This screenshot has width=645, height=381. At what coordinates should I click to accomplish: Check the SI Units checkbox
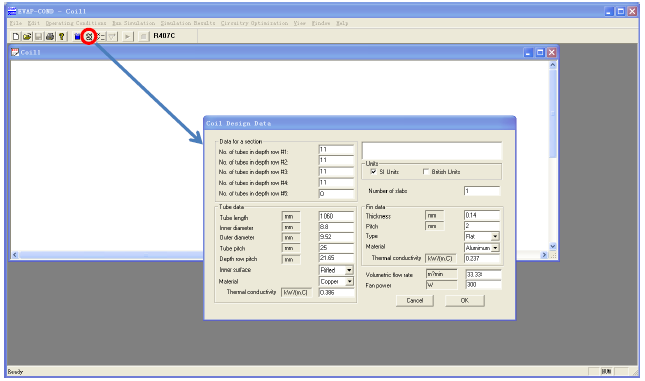tap(374, 172)
